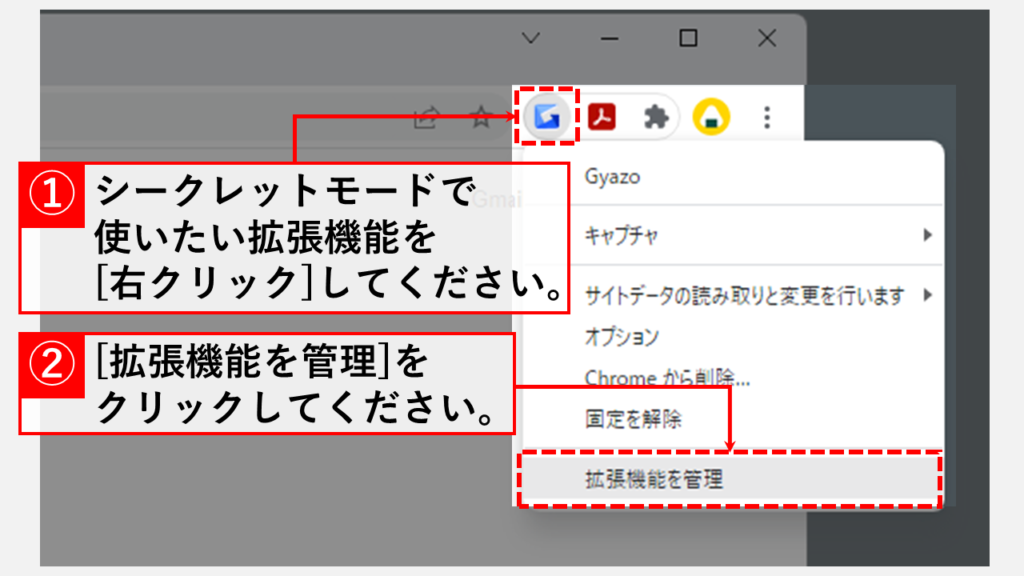The image size is (1024, 576).
Task: Open Chrome's three-dot menu
Action: tap(767, 117)
